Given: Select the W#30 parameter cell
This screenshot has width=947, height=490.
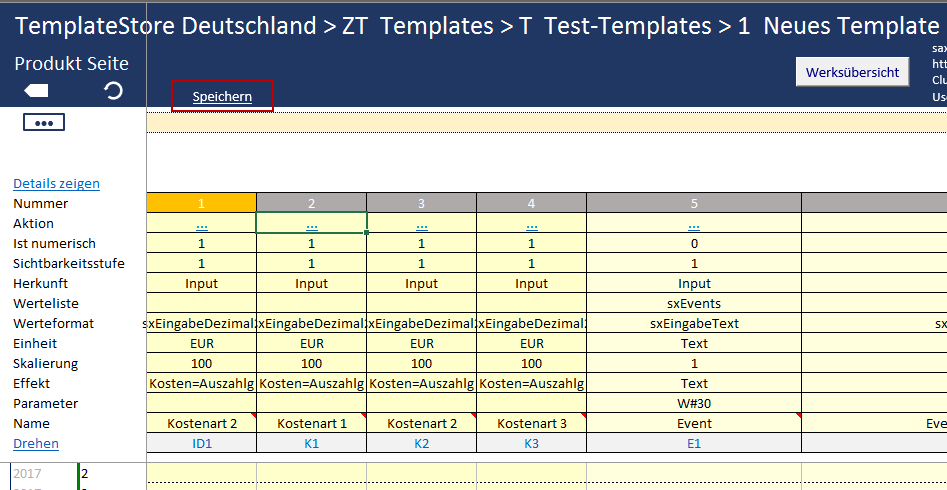Looking at the screenshot, I should point(694,403).
